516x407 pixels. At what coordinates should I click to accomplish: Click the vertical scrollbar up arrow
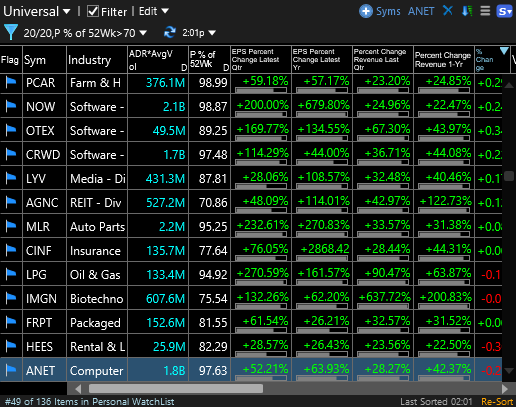click(509, 85)
